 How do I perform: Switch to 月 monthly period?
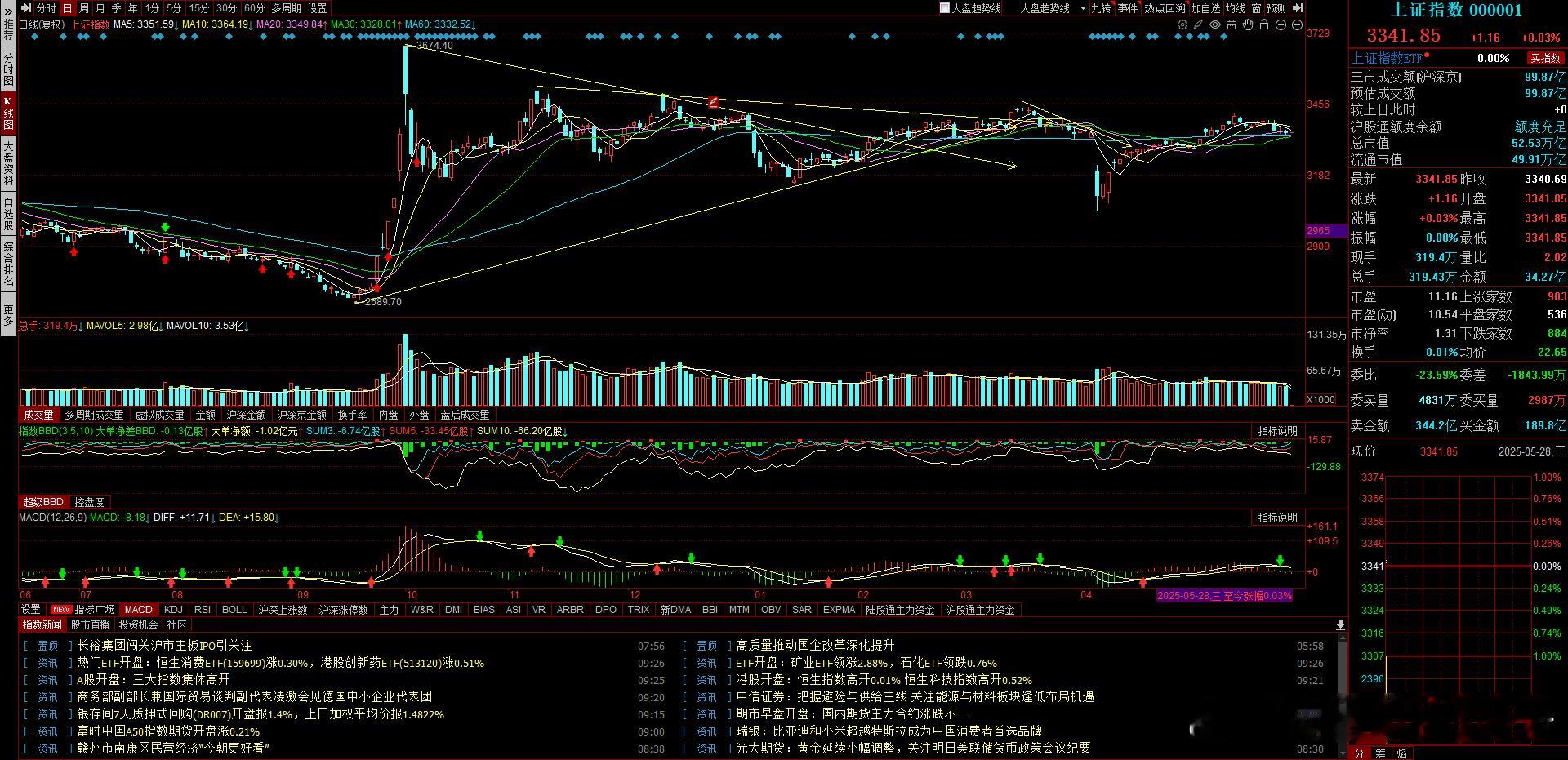(x=100, y=8)
